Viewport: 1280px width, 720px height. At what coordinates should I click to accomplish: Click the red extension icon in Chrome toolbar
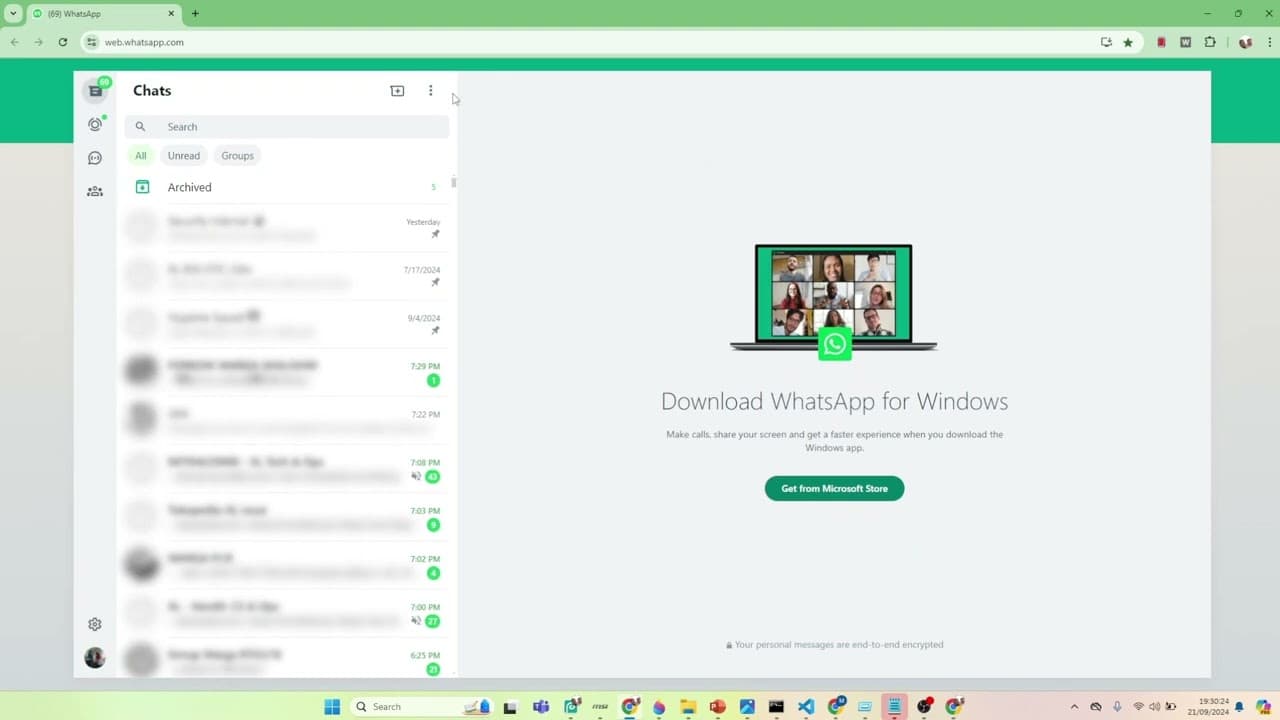[x=1161, y=42]
